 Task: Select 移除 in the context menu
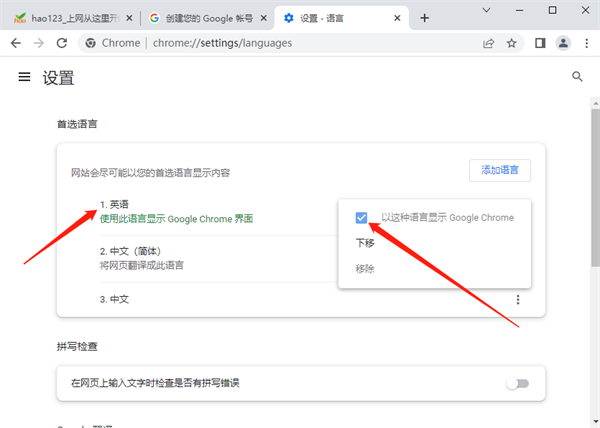click(365, 268)
